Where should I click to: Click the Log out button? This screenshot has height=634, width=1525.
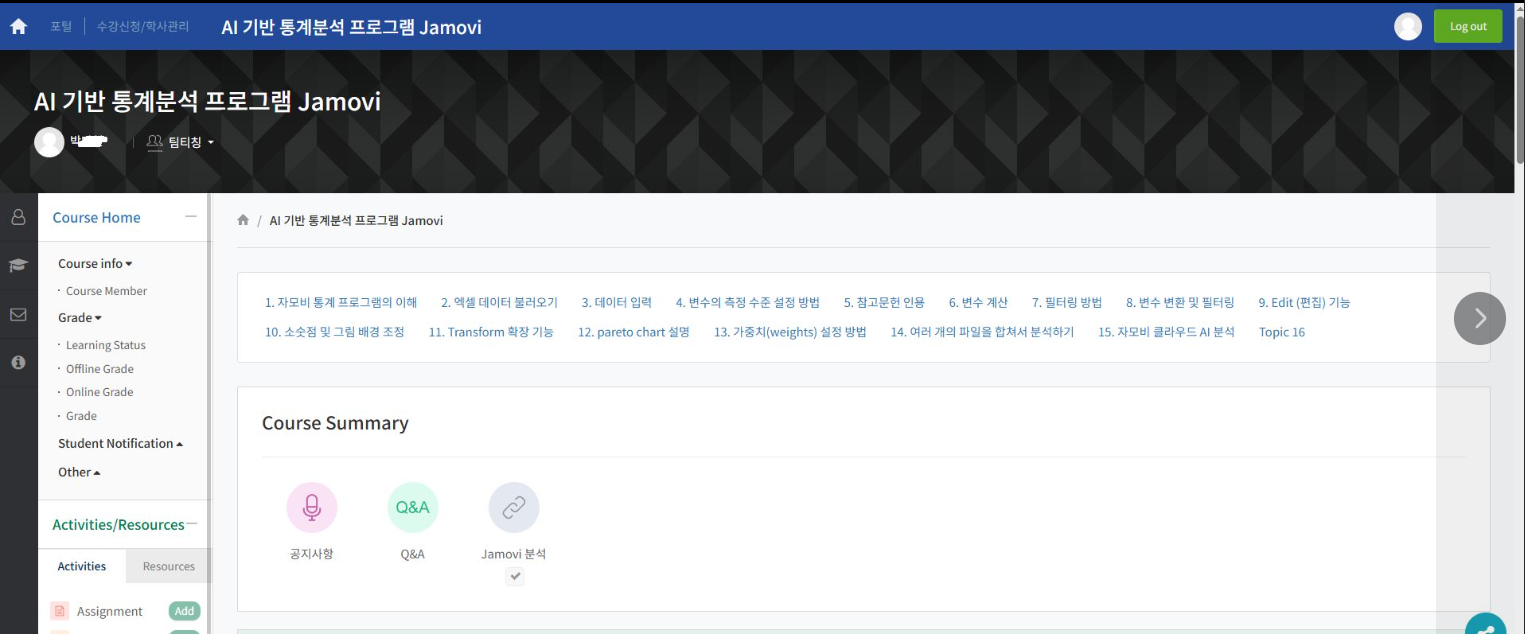pyautogui.click(x=1468, y=26)
